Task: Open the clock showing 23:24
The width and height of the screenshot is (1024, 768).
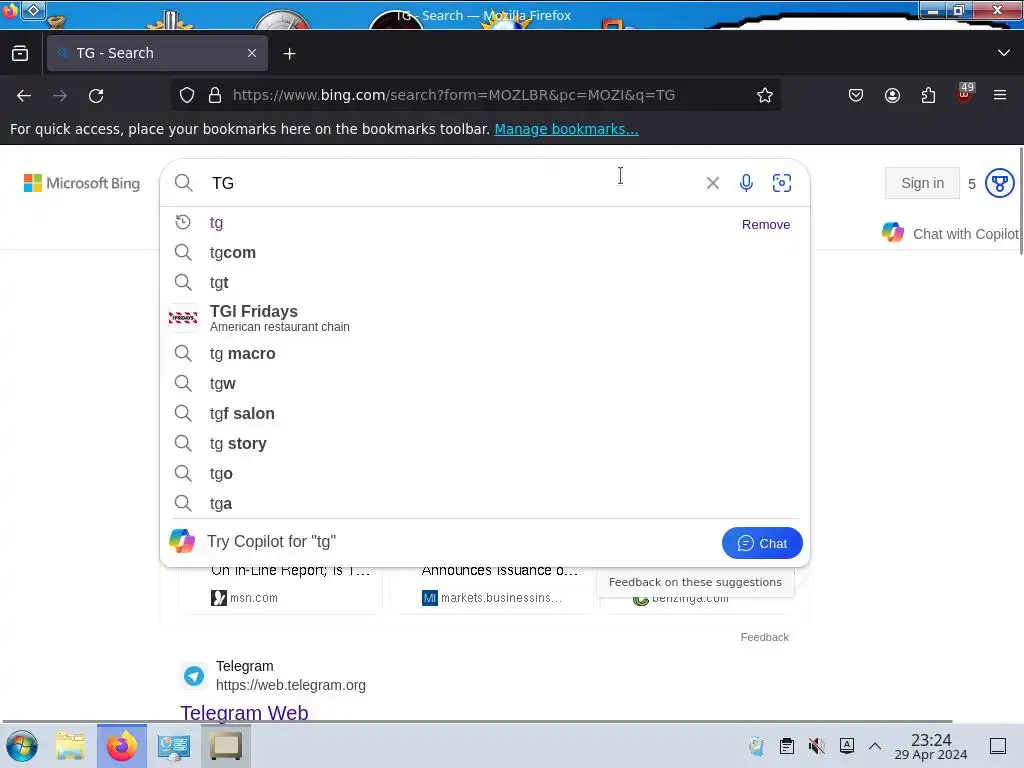Action: [x=931, y=746]
